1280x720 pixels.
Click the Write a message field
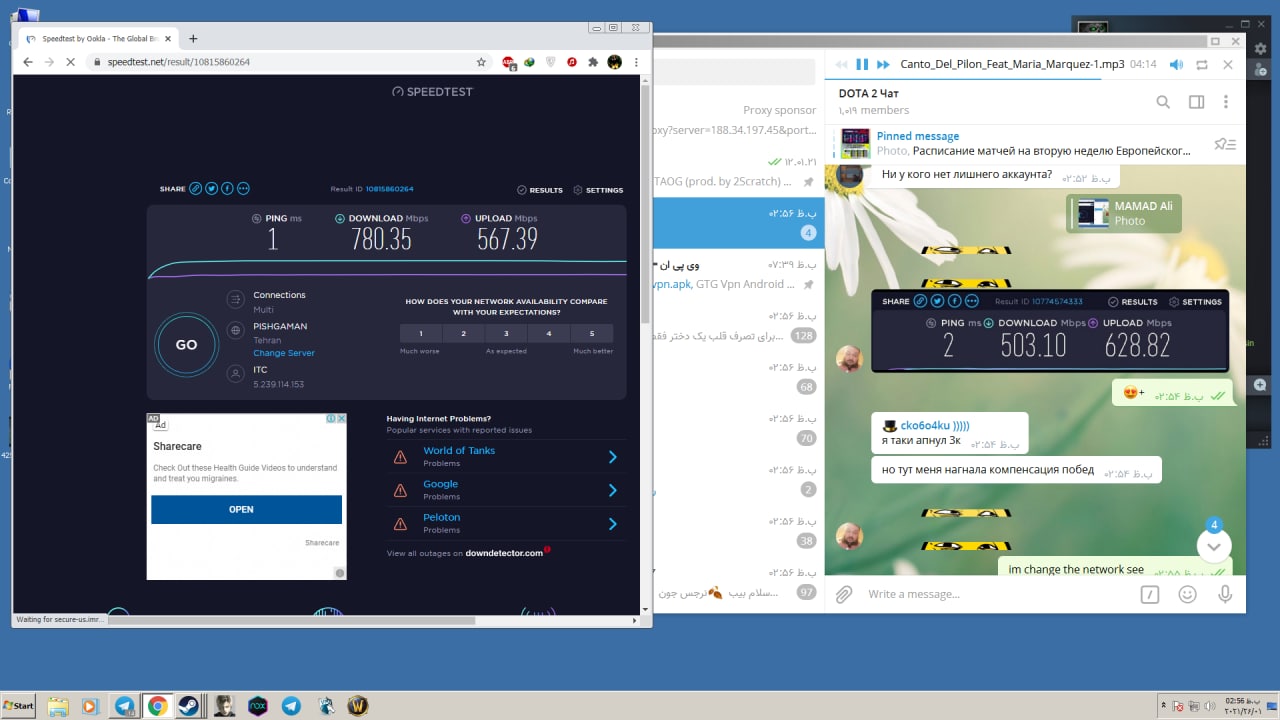tap(997, 594)
